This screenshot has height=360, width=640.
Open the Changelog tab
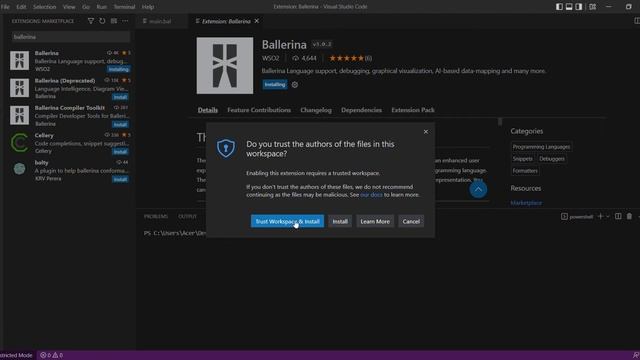tap(316, 110)
